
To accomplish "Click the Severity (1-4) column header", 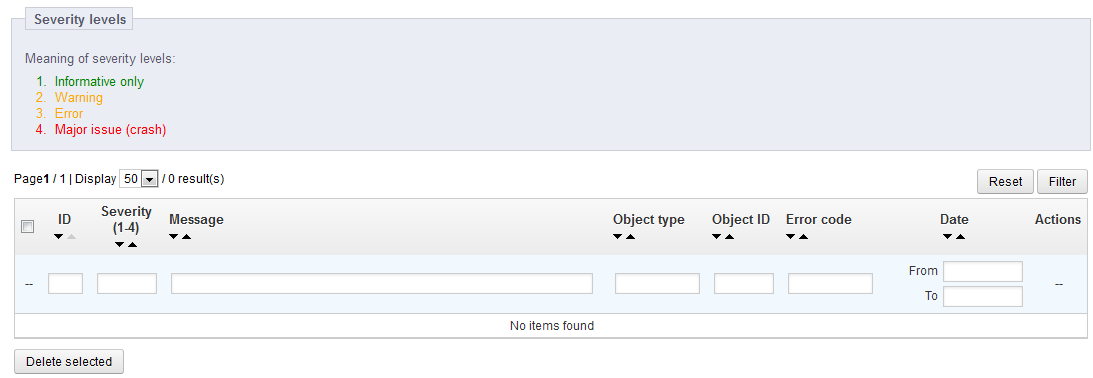I will pyautogui.click(x=126, y=219).
